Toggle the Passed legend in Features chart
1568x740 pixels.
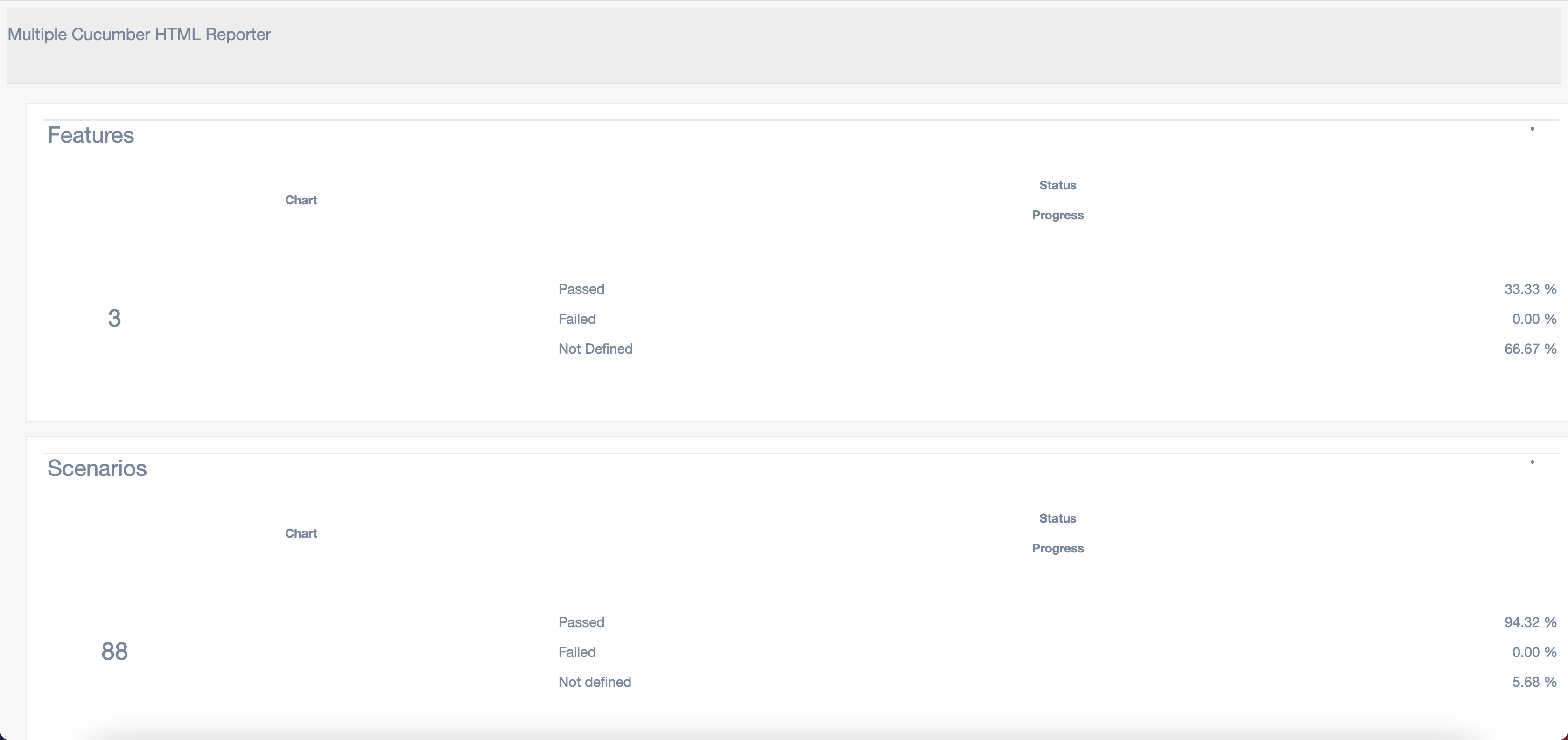tap(581, 288)
